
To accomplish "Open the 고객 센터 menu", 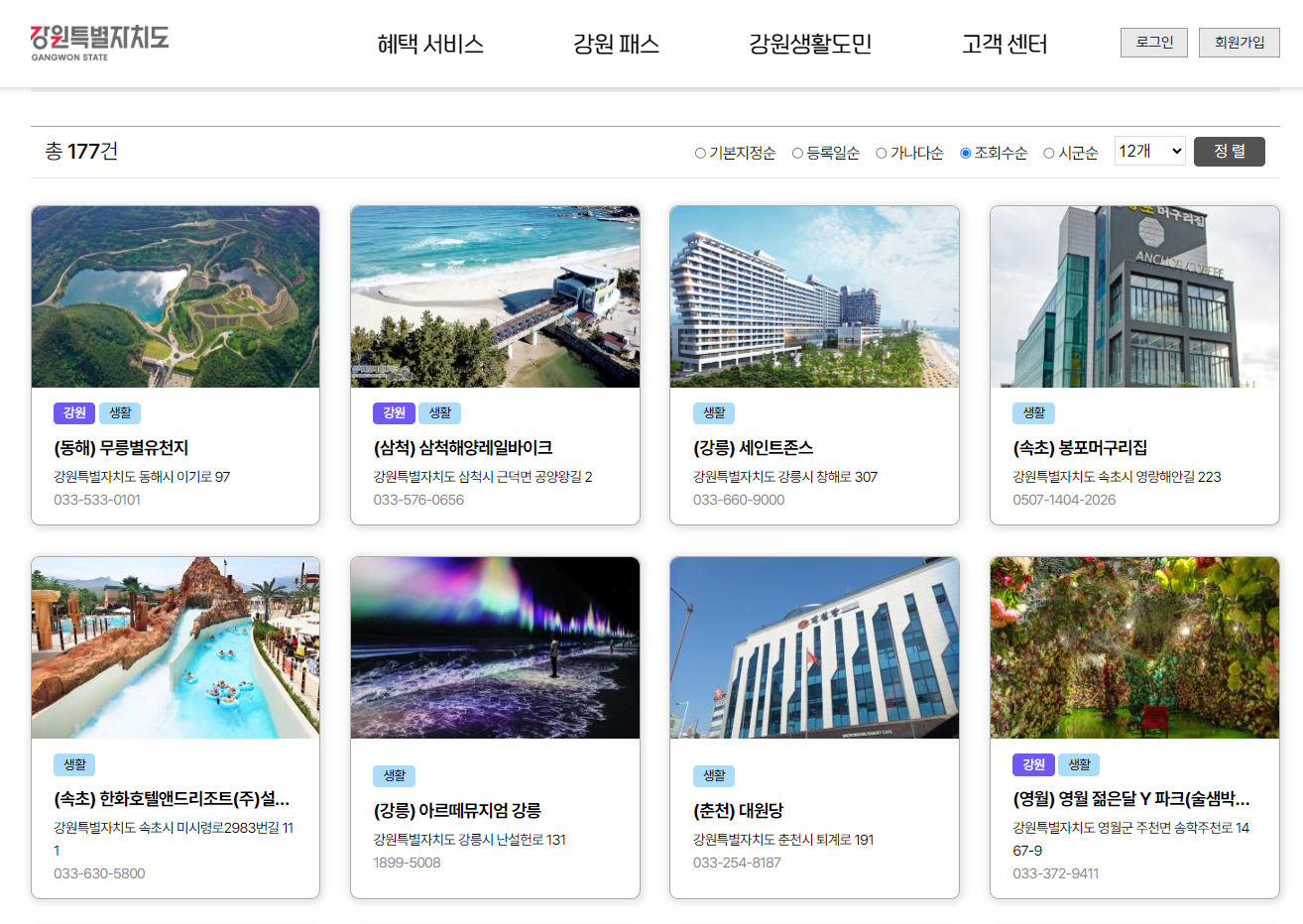I will point(1004,44).
